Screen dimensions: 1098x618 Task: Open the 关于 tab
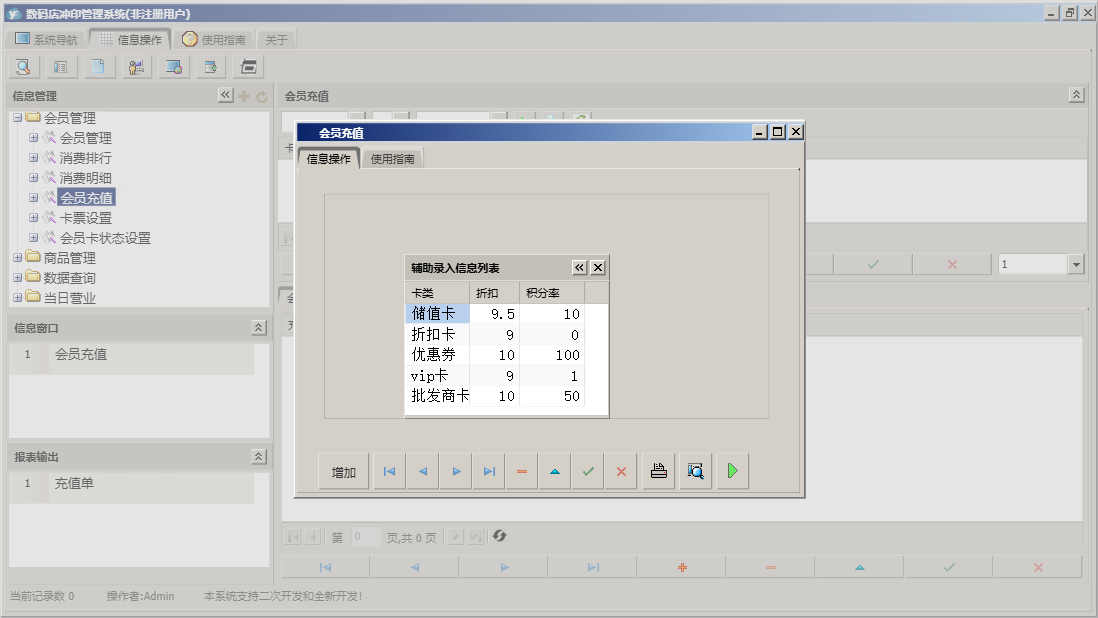tap(277, 40)
